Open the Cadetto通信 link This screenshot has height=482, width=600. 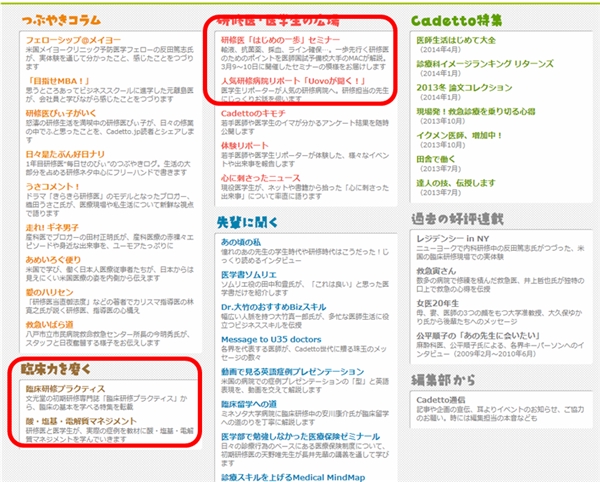point(441,400)
